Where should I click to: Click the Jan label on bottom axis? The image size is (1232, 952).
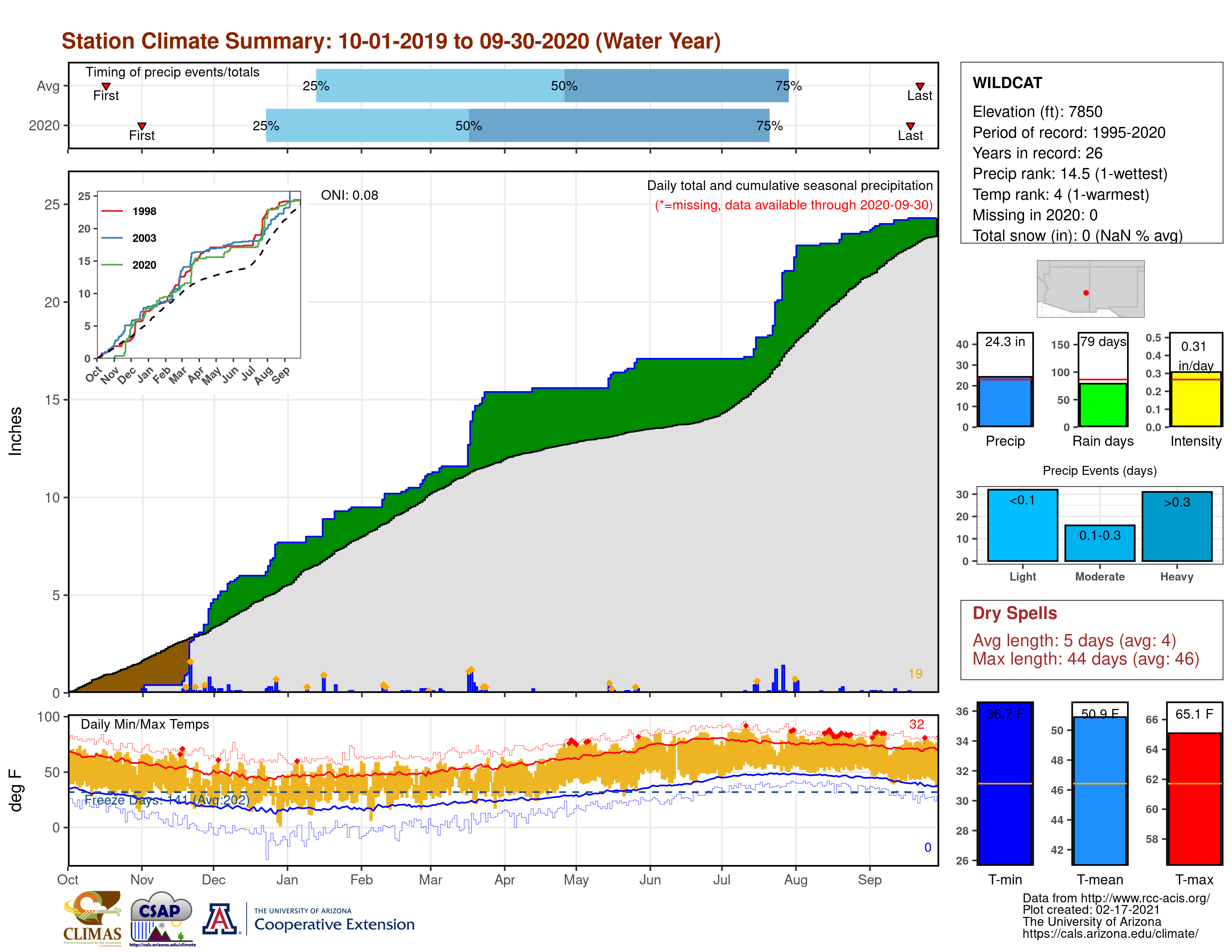point(287,880)
